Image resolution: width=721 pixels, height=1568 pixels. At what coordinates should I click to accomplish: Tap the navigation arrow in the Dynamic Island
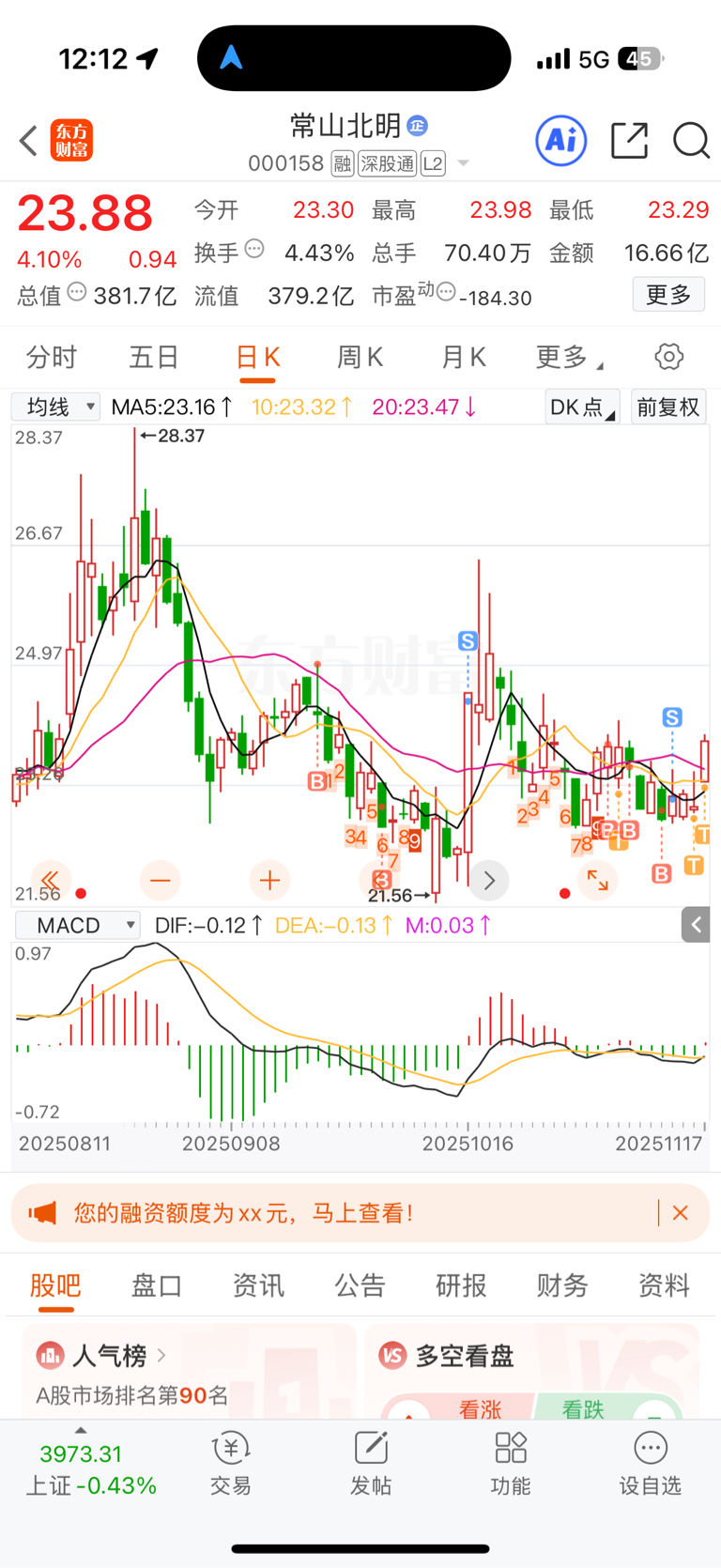coord(231,58)
